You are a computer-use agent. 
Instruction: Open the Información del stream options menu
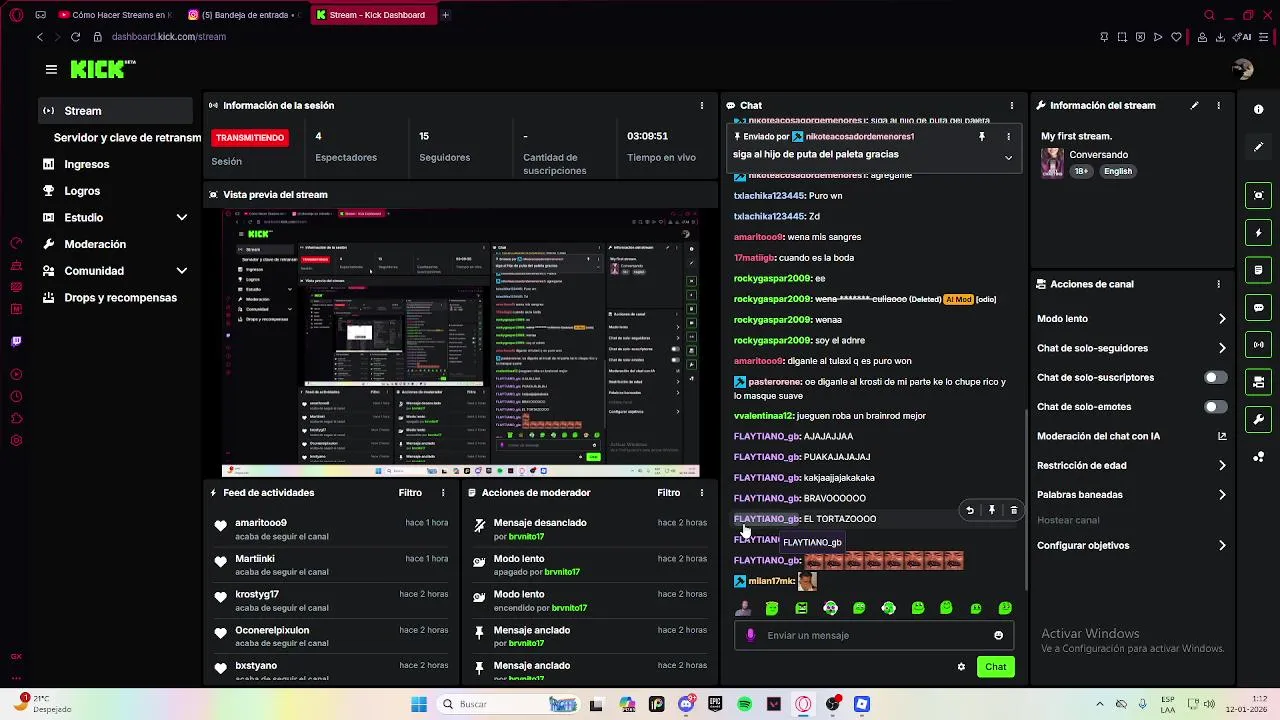tap(1218, 105)
